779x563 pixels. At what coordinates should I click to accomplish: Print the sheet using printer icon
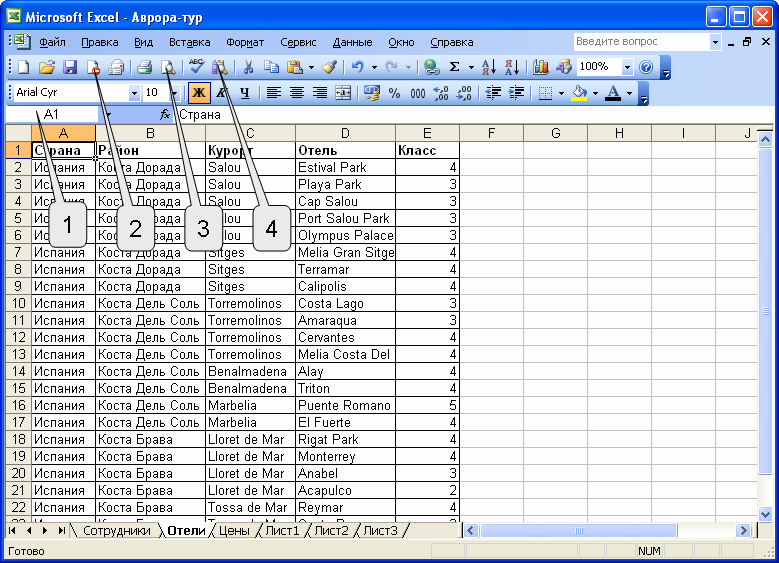coord(145,67)
